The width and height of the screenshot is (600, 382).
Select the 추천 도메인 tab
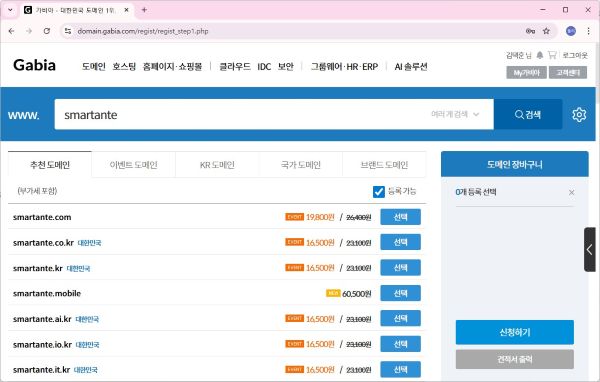pyautogui.click(x=50, y=165)
